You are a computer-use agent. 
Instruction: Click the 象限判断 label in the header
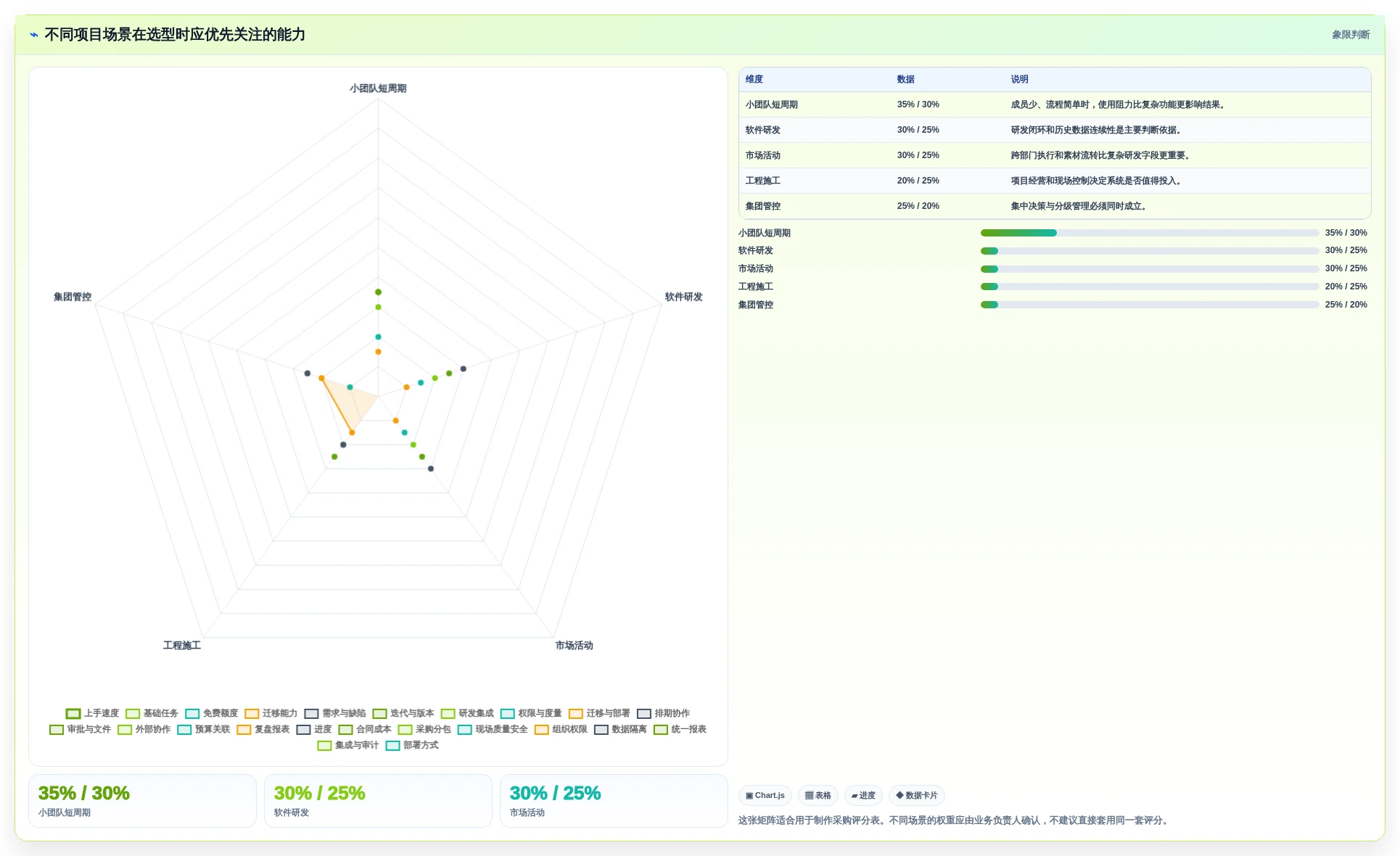1351,35
